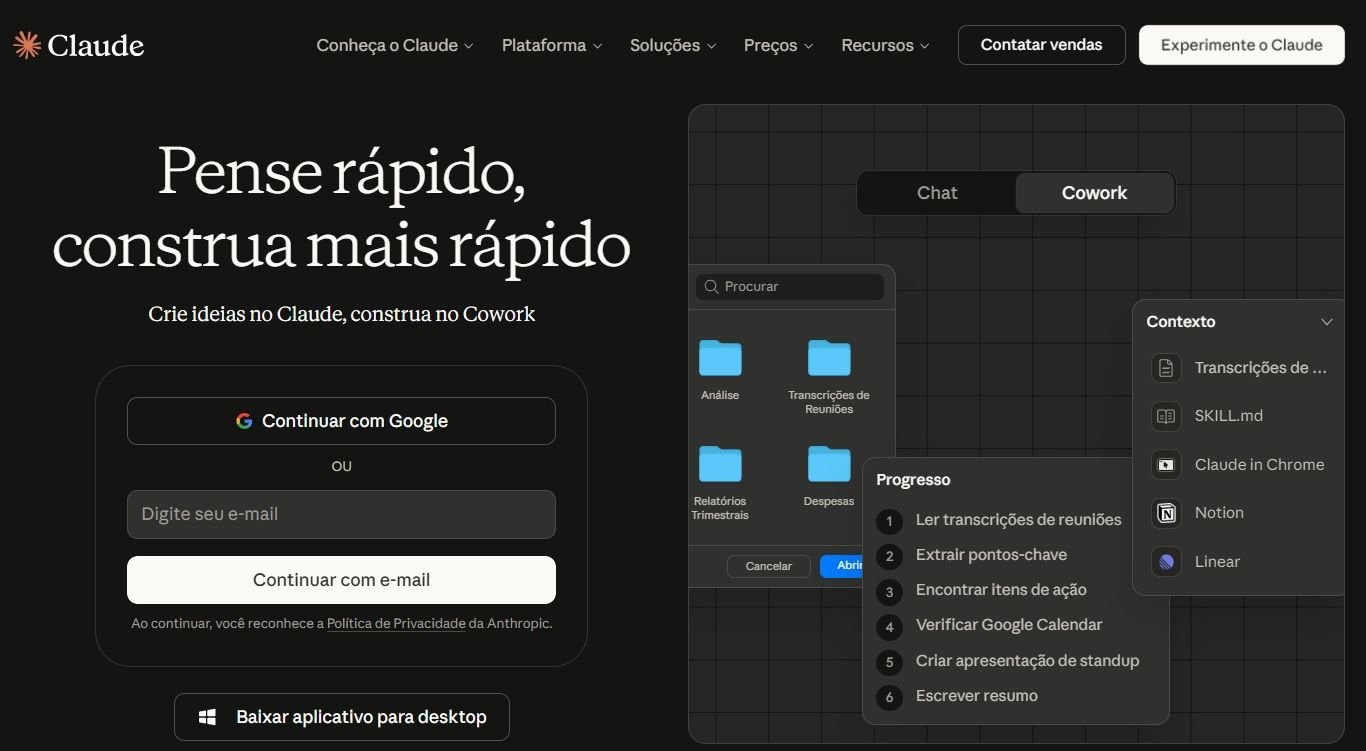Click the Continuar com Google button
The height and width of the screenshot is (751, 1366).
(x=341, y=421)
